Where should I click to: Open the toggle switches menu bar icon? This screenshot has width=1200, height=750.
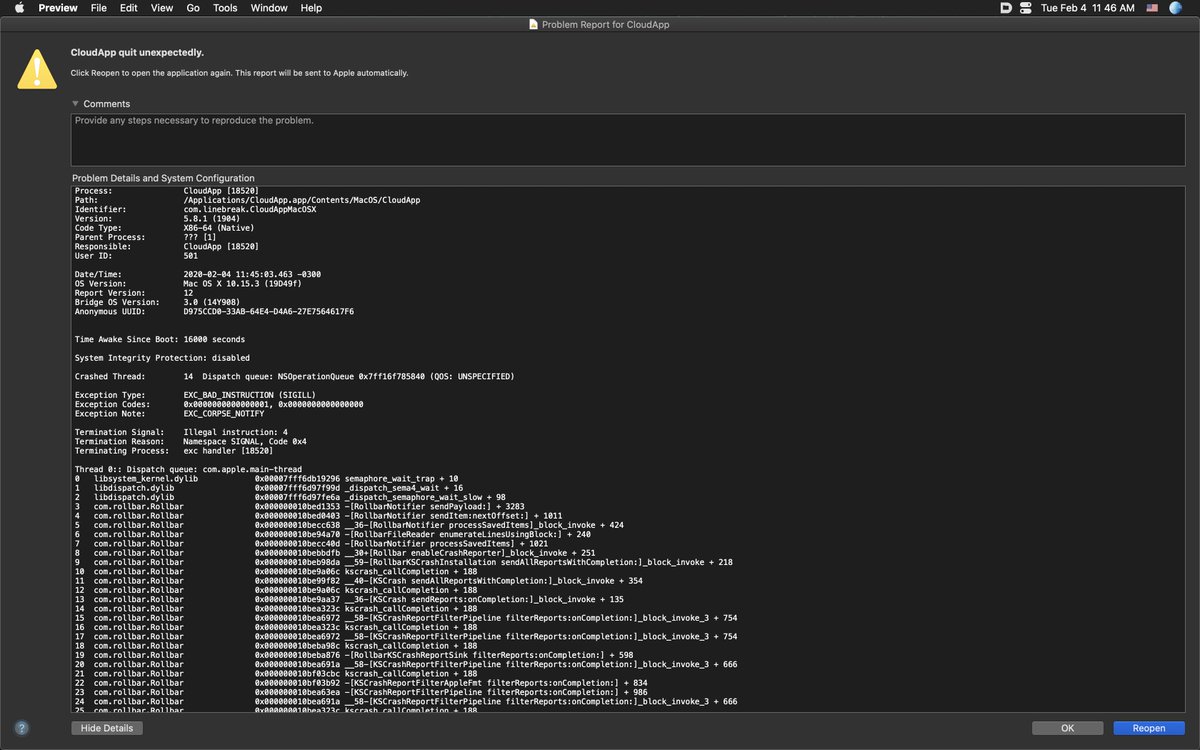click(1025, 7)
